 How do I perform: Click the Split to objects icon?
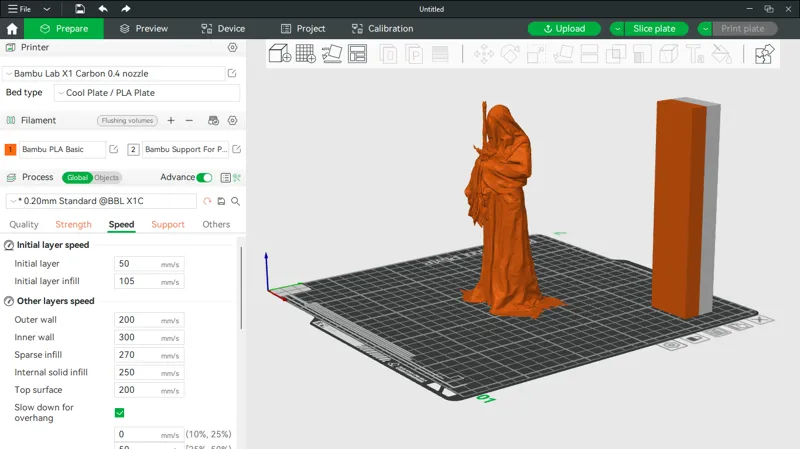tap(388, 54)
